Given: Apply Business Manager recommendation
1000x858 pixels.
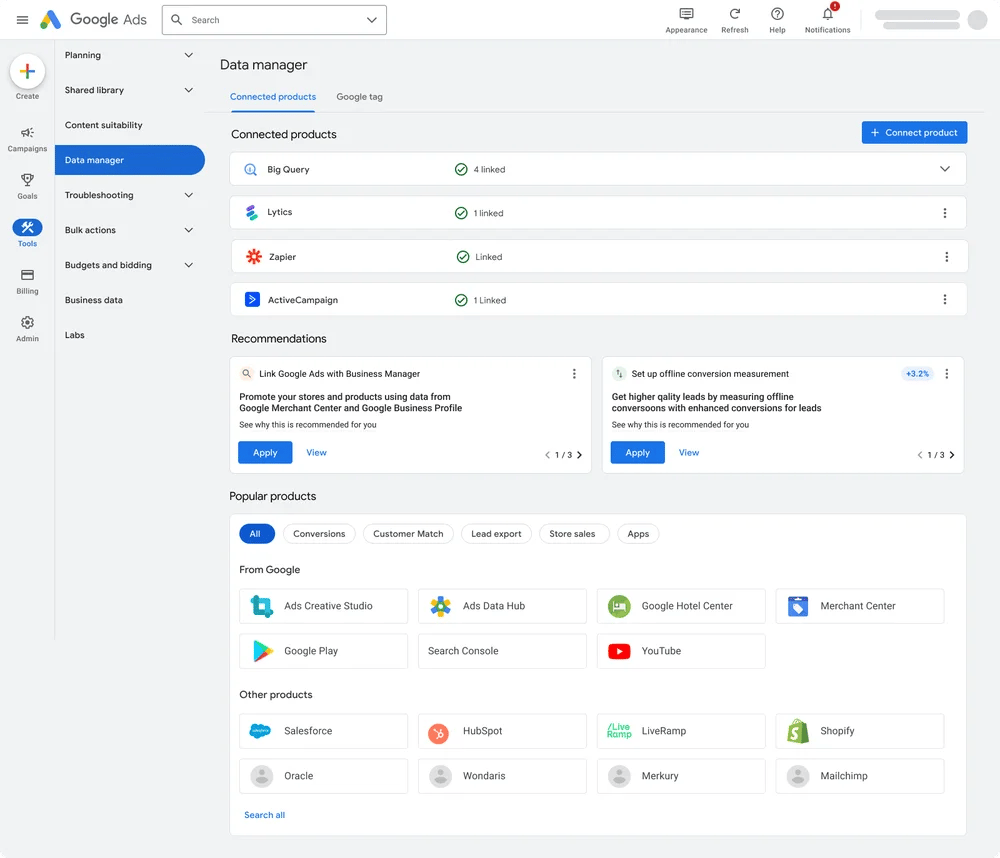Looking at the screenshot, I should click(x=265, y=452).
